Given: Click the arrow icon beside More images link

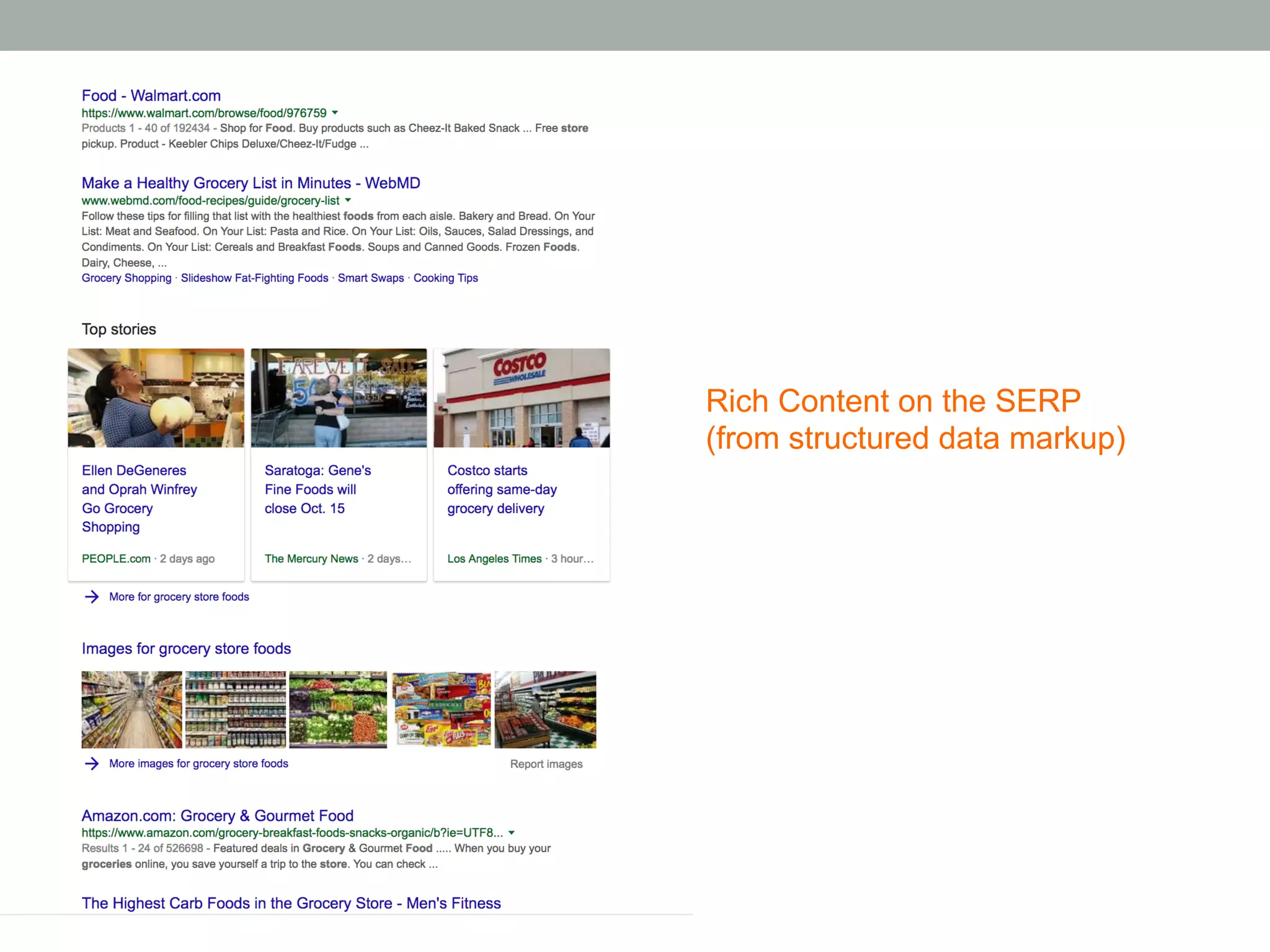Looking at the screenshot, I should point(92,764).
